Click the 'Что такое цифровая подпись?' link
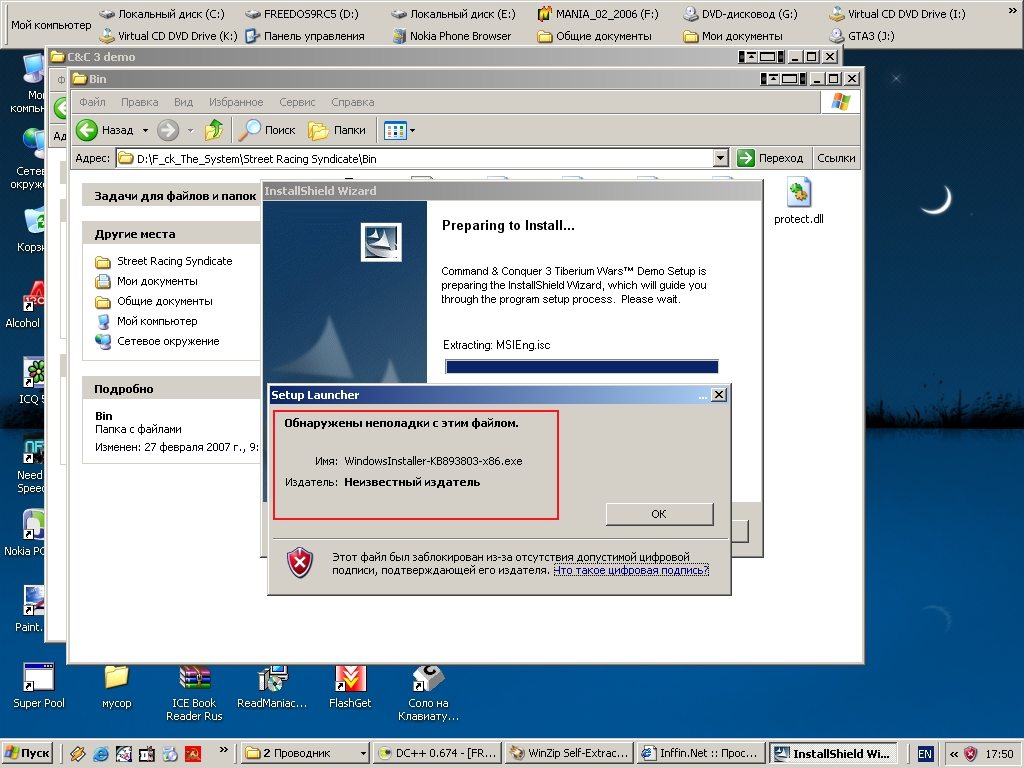The width and height of the screenshot is (1024, 768). [631, 570]
